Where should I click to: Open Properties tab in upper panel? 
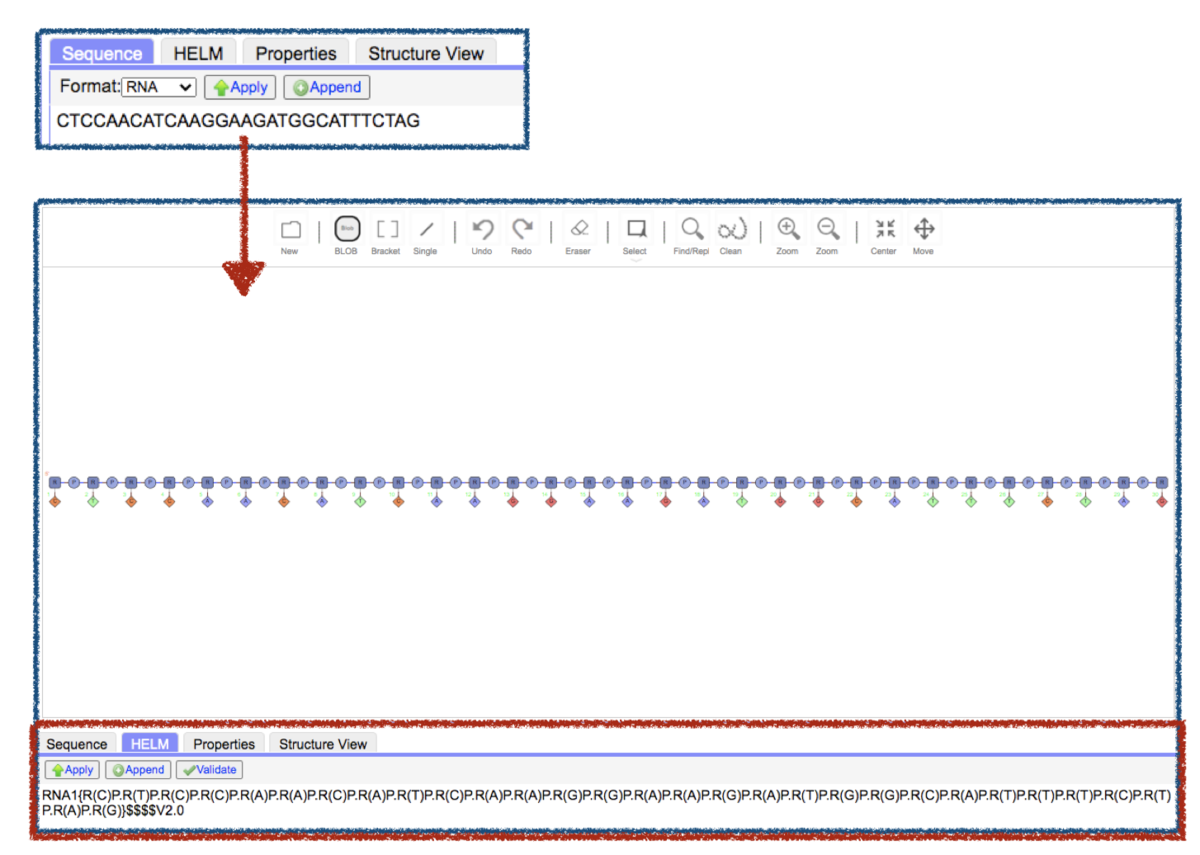tap(296, 54)
